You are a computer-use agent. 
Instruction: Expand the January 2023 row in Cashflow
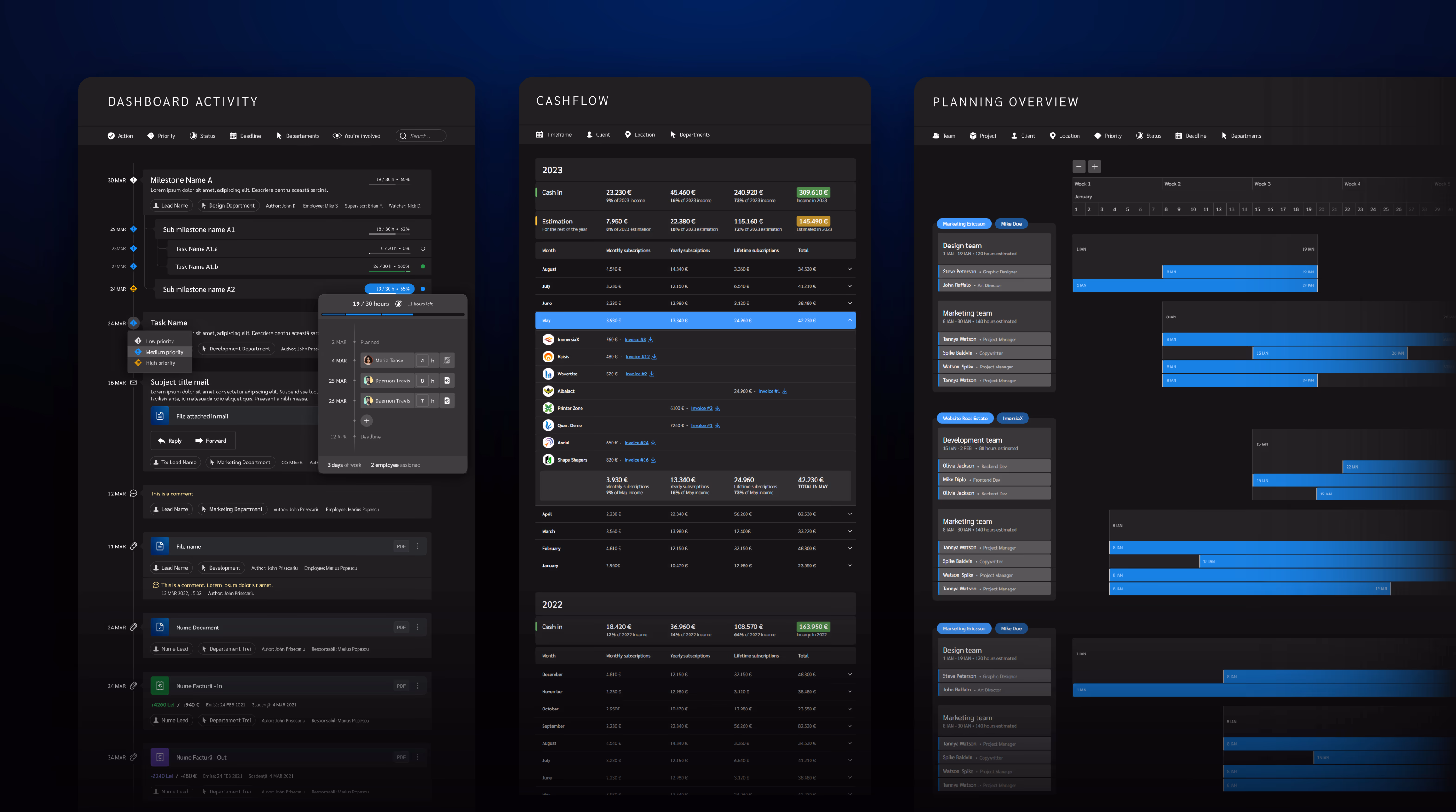click(x=849, y=565)
